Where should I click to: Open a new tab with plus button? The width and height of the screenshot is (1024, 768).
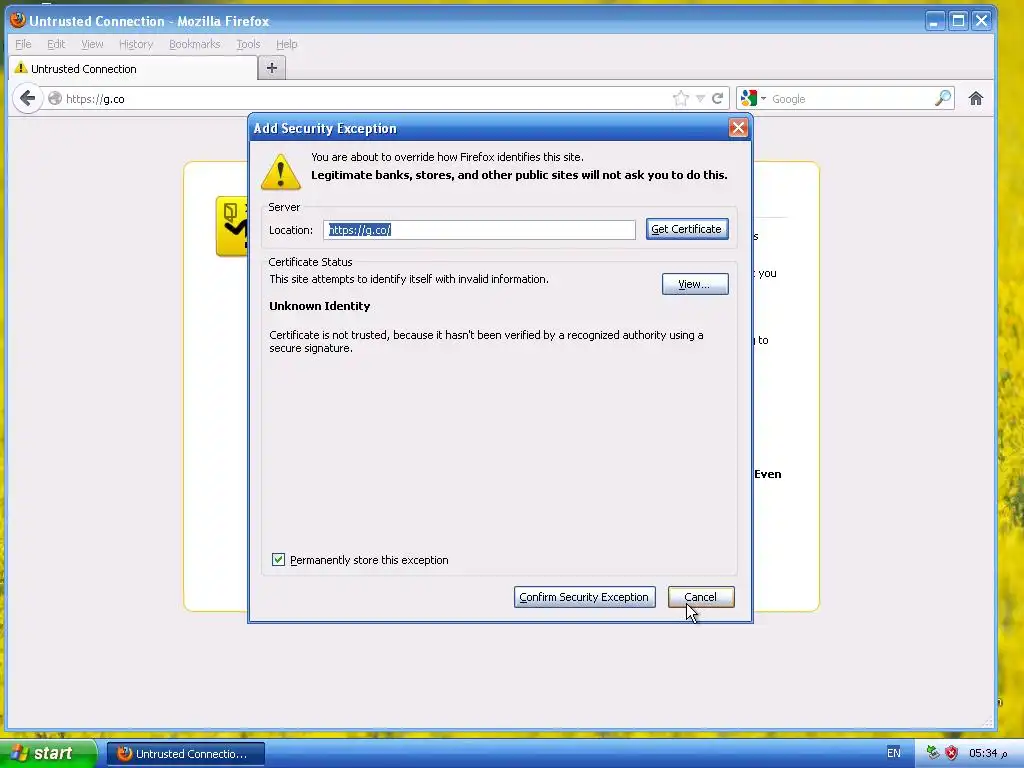(272, 68)
